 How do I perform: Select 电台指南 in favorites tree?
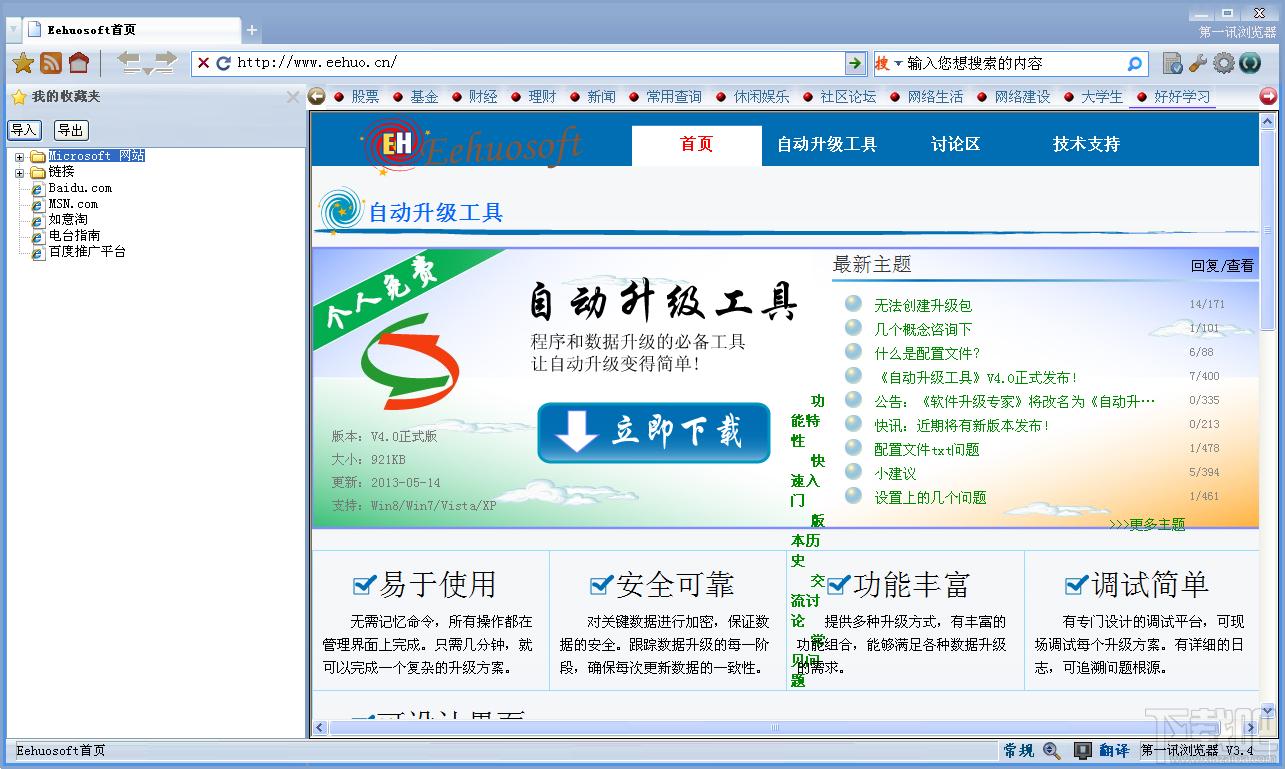(x=74, y=236)
